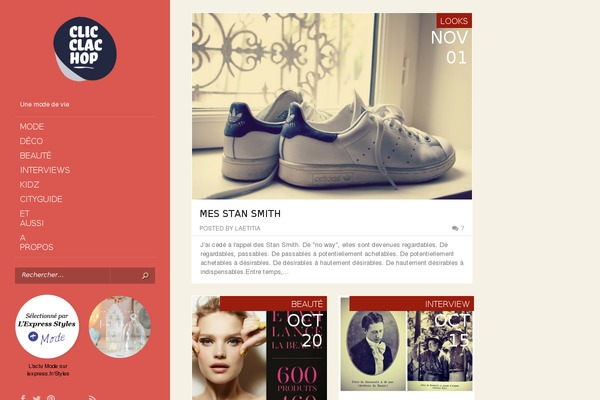Open the RSS feed icon
The width and height of the screenshot is (600, 400).
92,398
